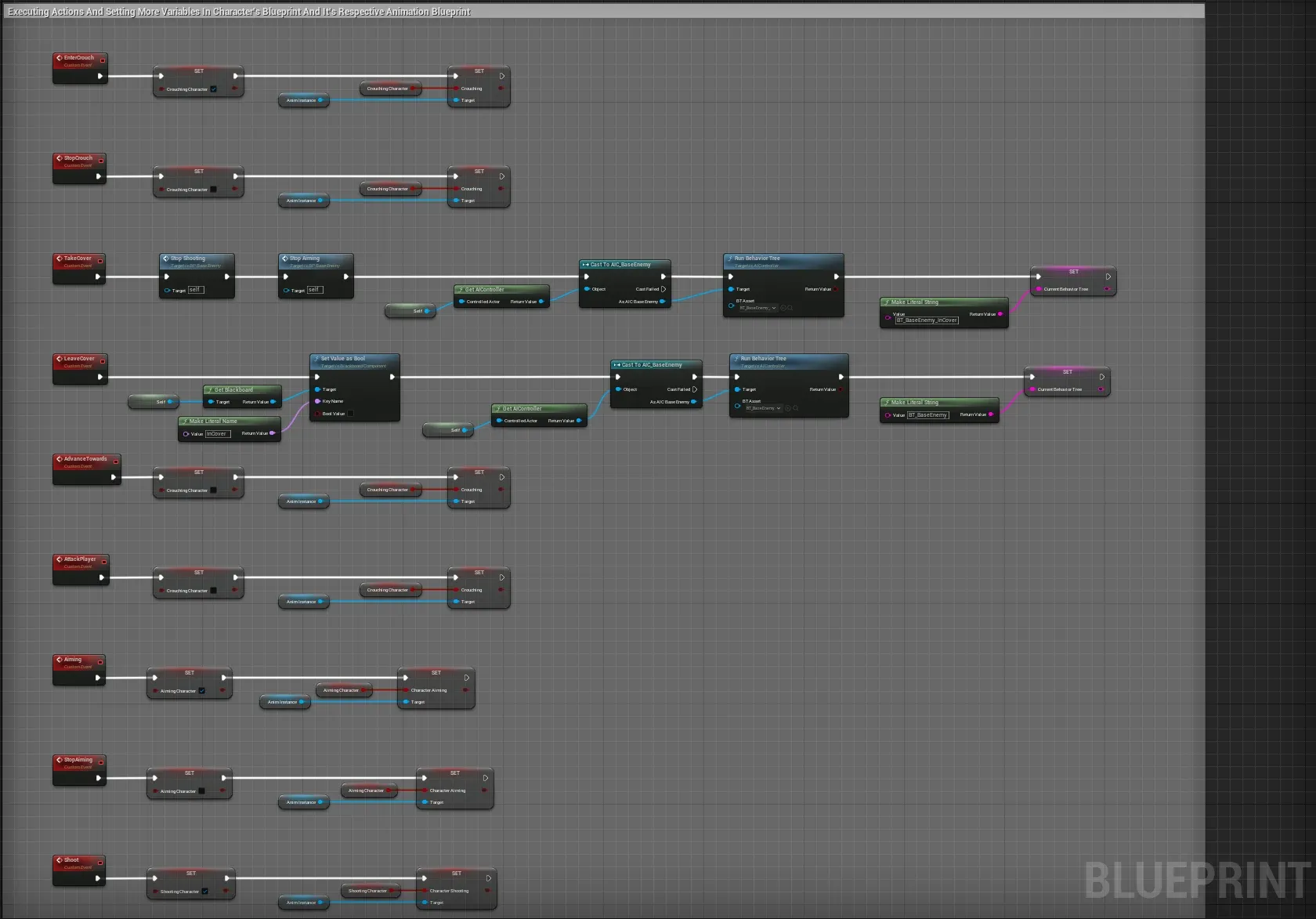This screenshot has height=919, width=1316.
Task: Click the Anim Instance node in EnterCrouch row
Action: coord(304,100)
